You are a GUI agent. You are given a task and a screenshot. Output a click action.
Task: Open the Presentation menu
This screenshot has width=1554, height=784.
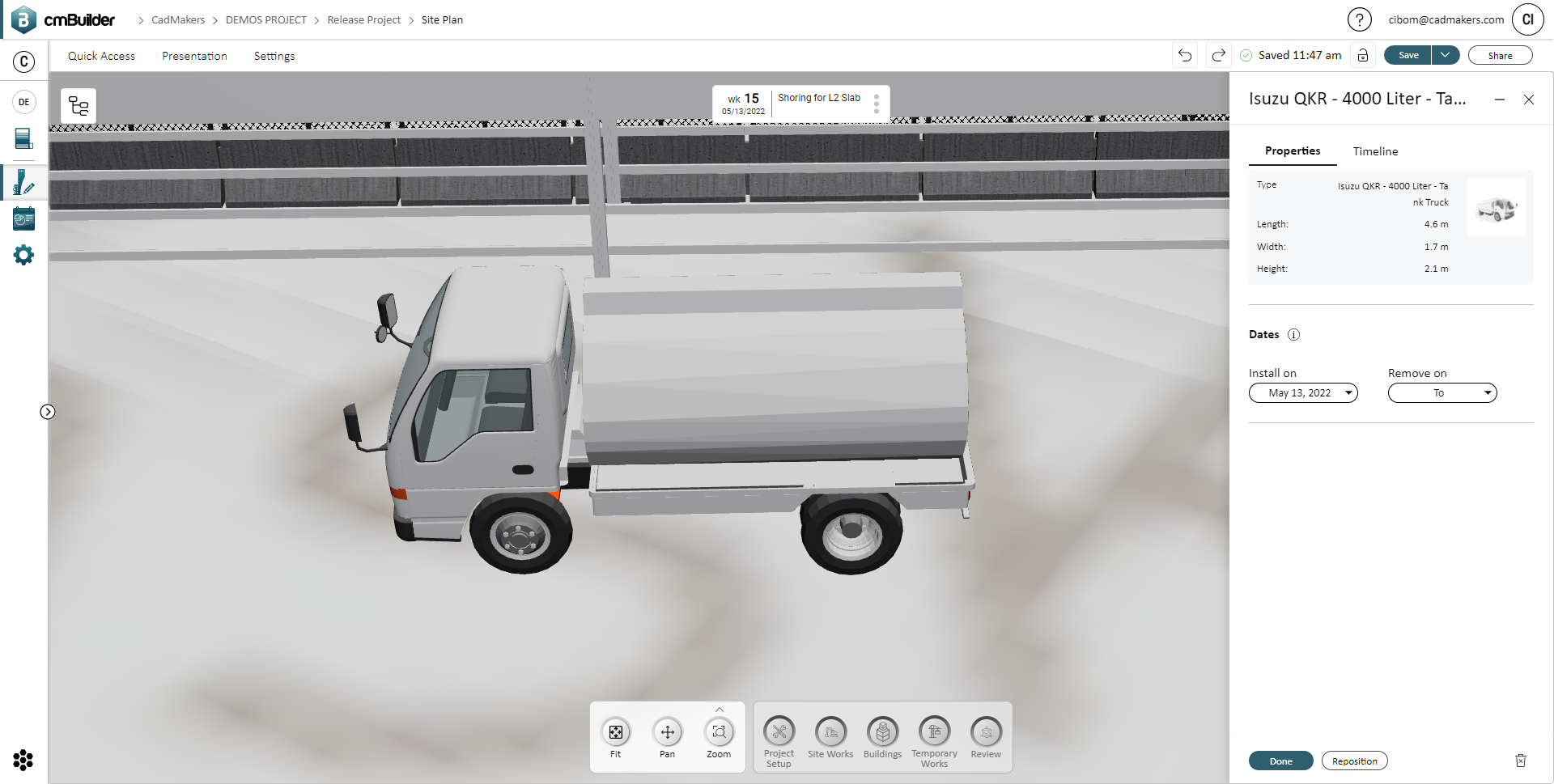click(194, 56)
